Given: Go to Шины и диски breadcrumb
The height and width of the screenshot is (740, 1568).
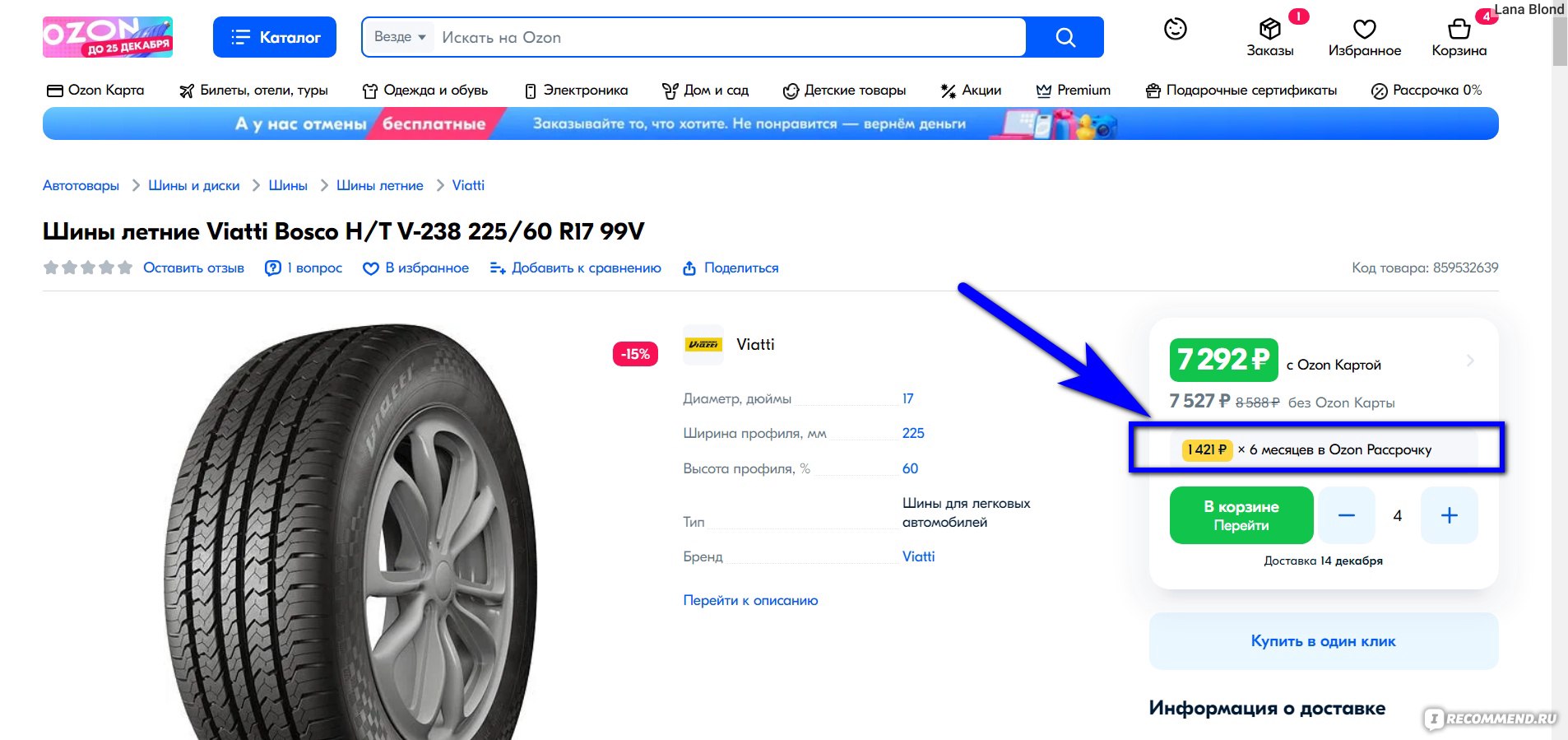Looking at the screenshot, I should tap(194, 186).
